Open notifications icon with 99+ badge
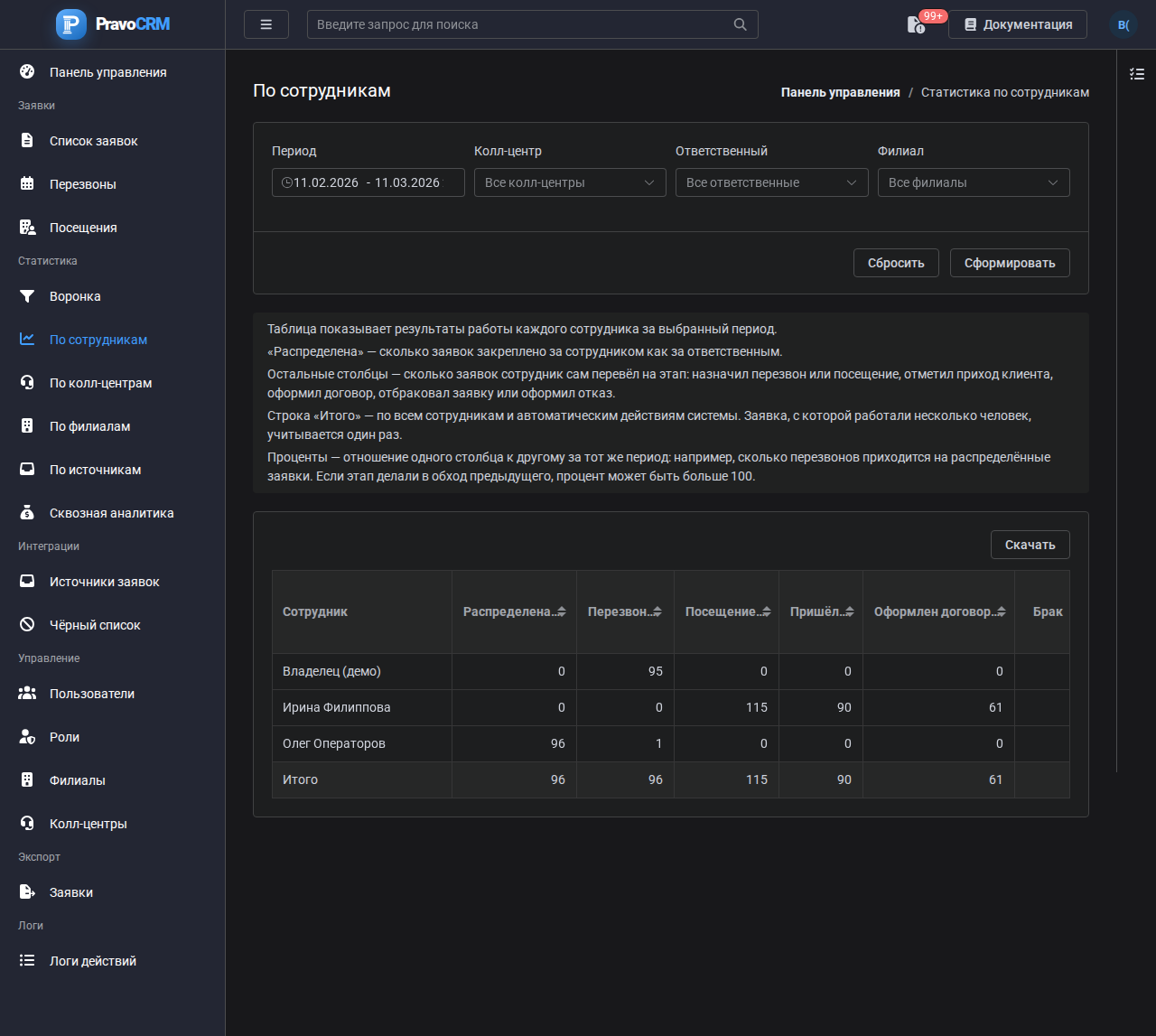The image size is (1156, 1036). (917, 24)
